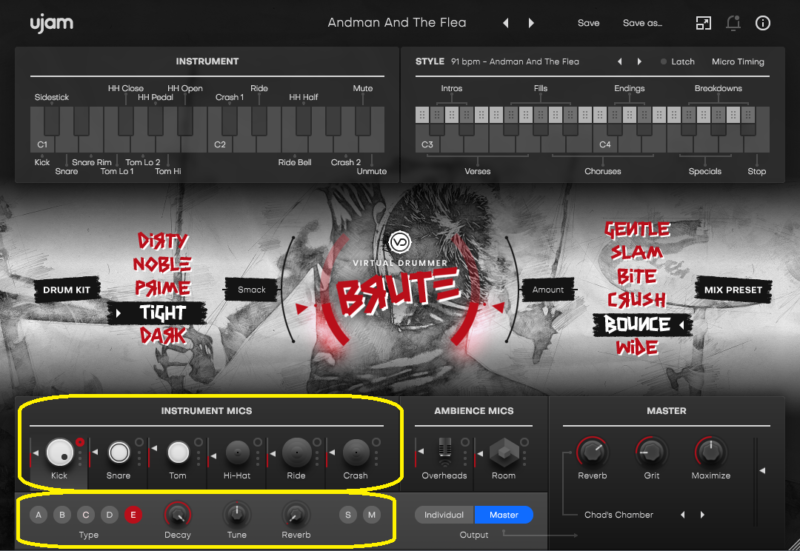
Task: Select the Hi-Hat instrument mic
Action: coord(237,453)
